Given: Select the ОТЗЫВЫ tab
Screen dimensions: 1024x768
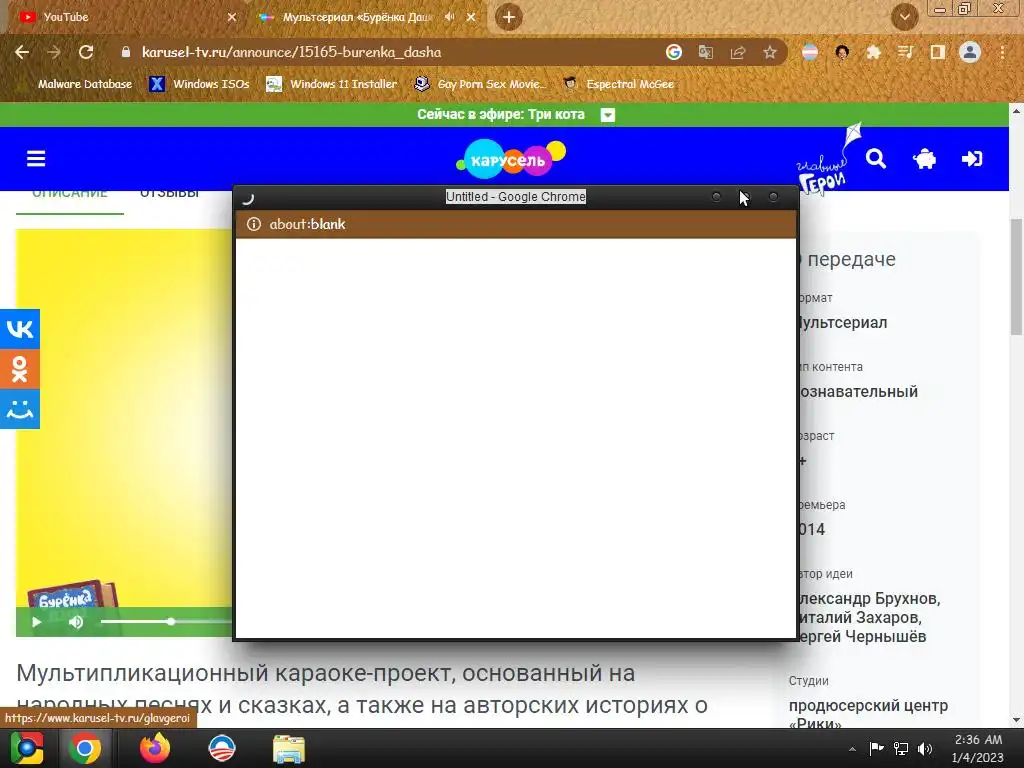Looking at the screenshot, I should click(170, 194).
